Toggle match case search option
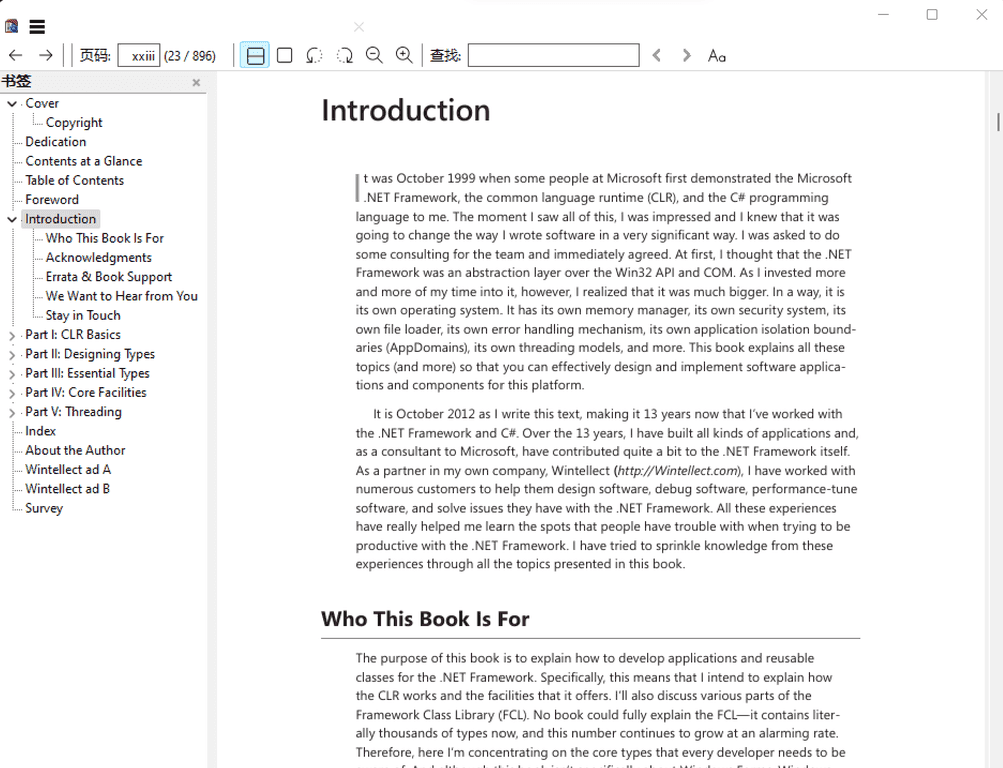The height and width of the screenshot is (768, 1003). tap(716, 56)
